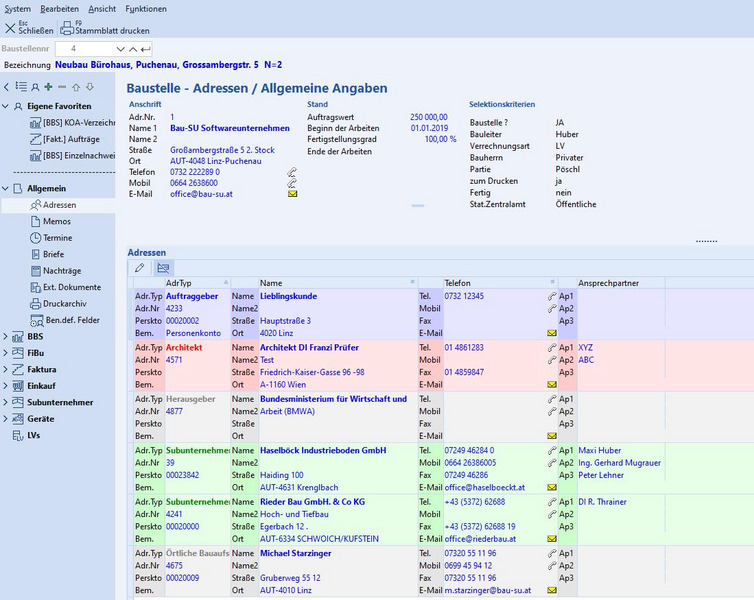Click the email envelope icon next to office@bau-su.at
Screen dimensions: 754x600
(293, 193)
